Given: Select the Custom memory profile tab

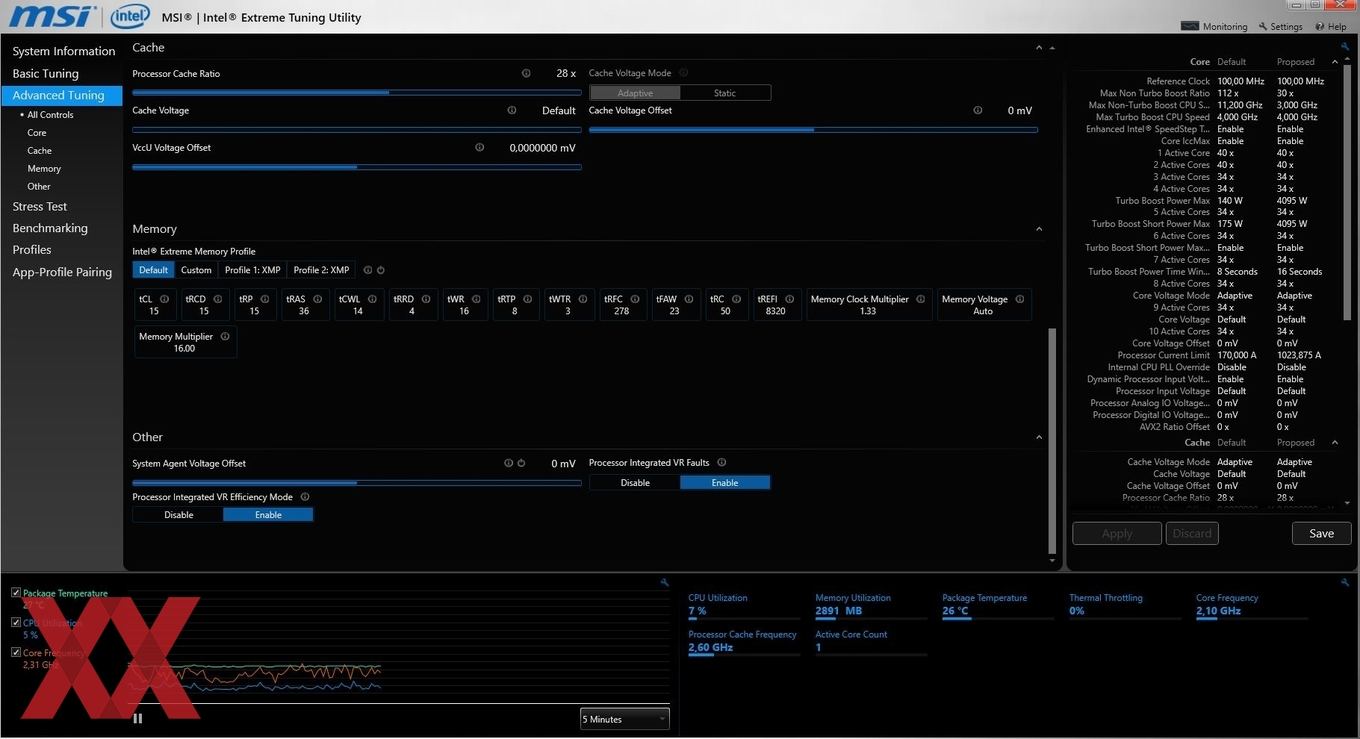Looking at the screenshot, I should point(196,270).
